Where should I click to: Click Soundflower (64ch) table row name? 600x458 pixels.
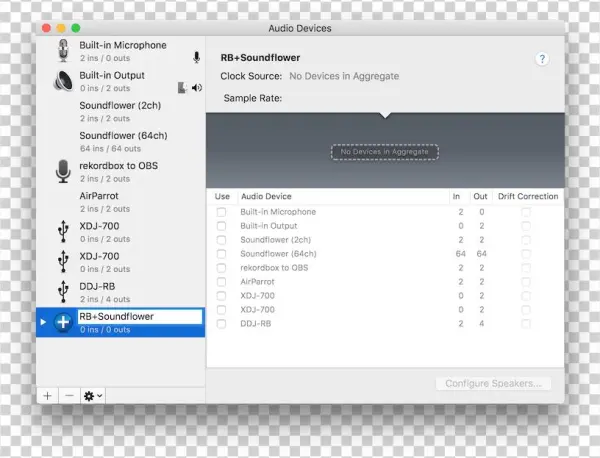point(278,254)
